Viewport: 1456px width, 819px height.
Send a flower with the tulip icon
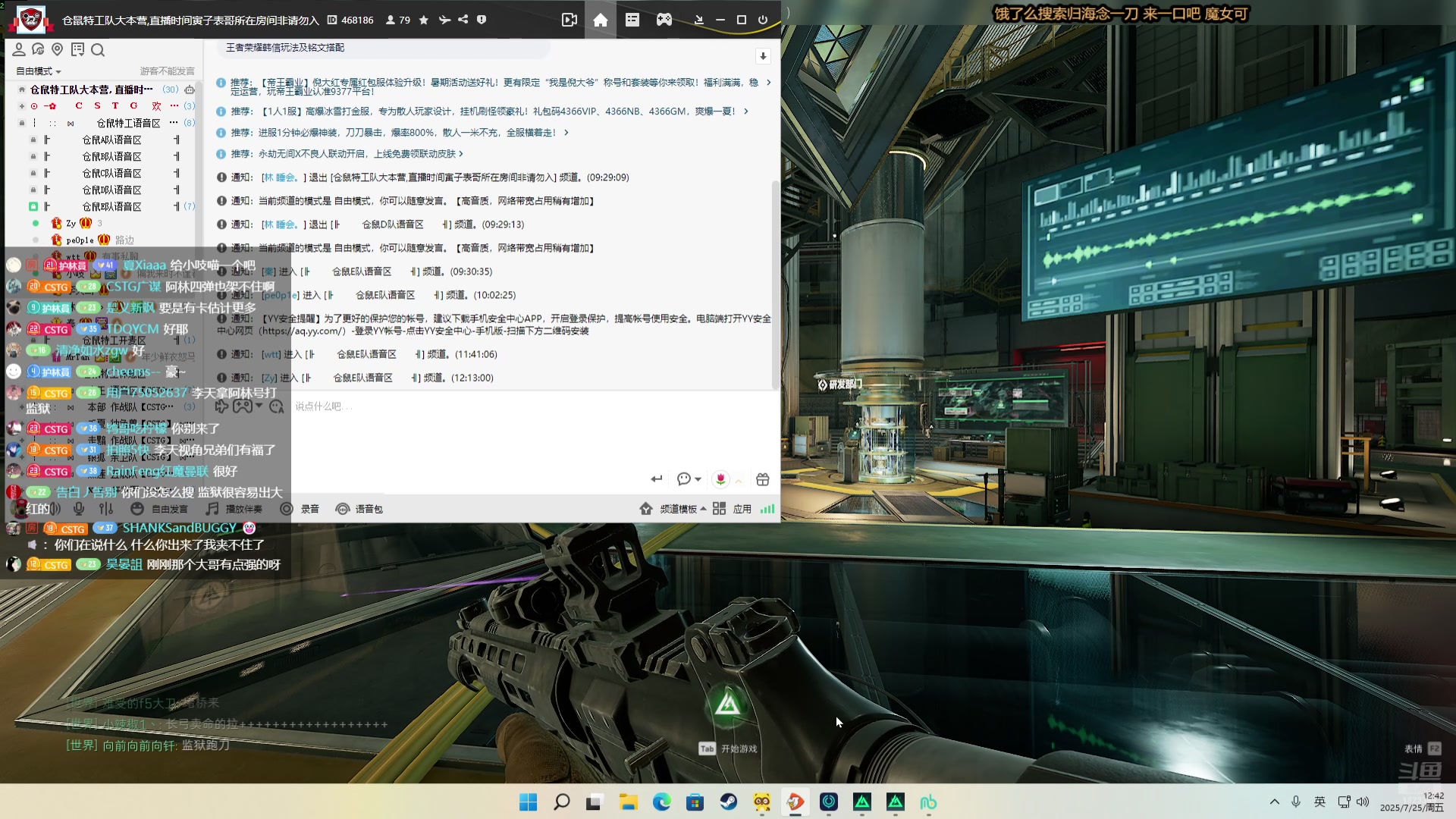[720, 479]
